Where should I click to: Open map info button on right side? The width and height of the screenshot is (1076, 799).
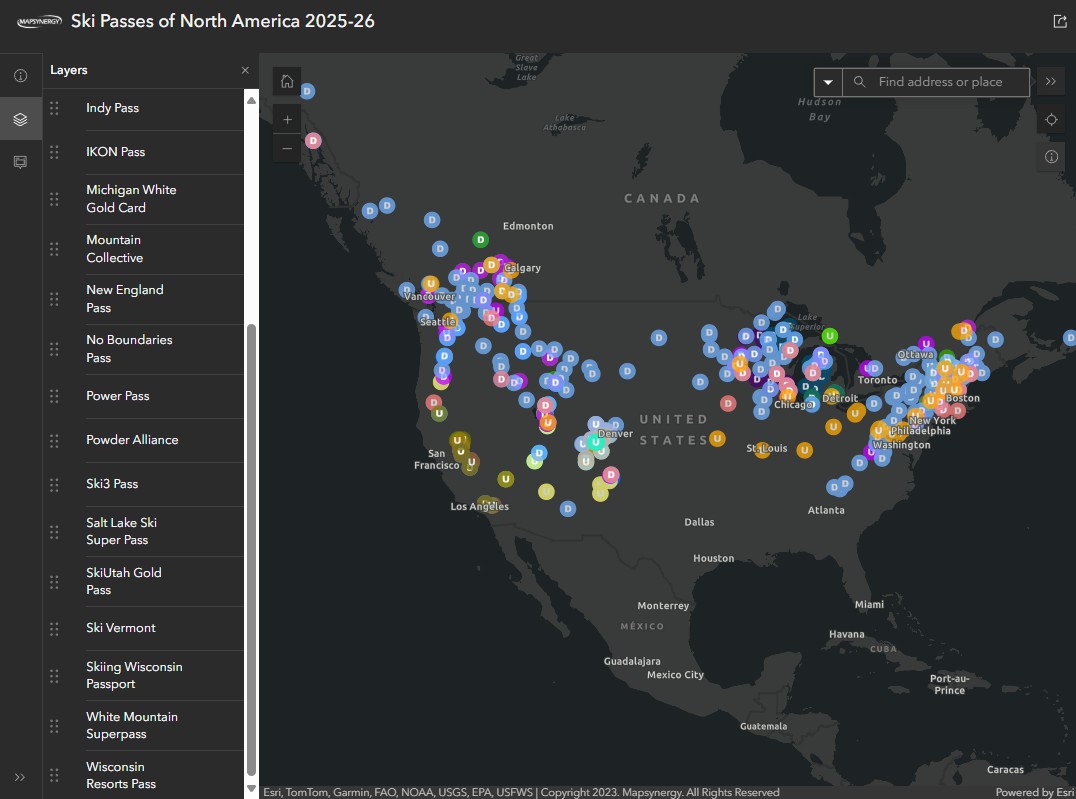click(1051, 157)
